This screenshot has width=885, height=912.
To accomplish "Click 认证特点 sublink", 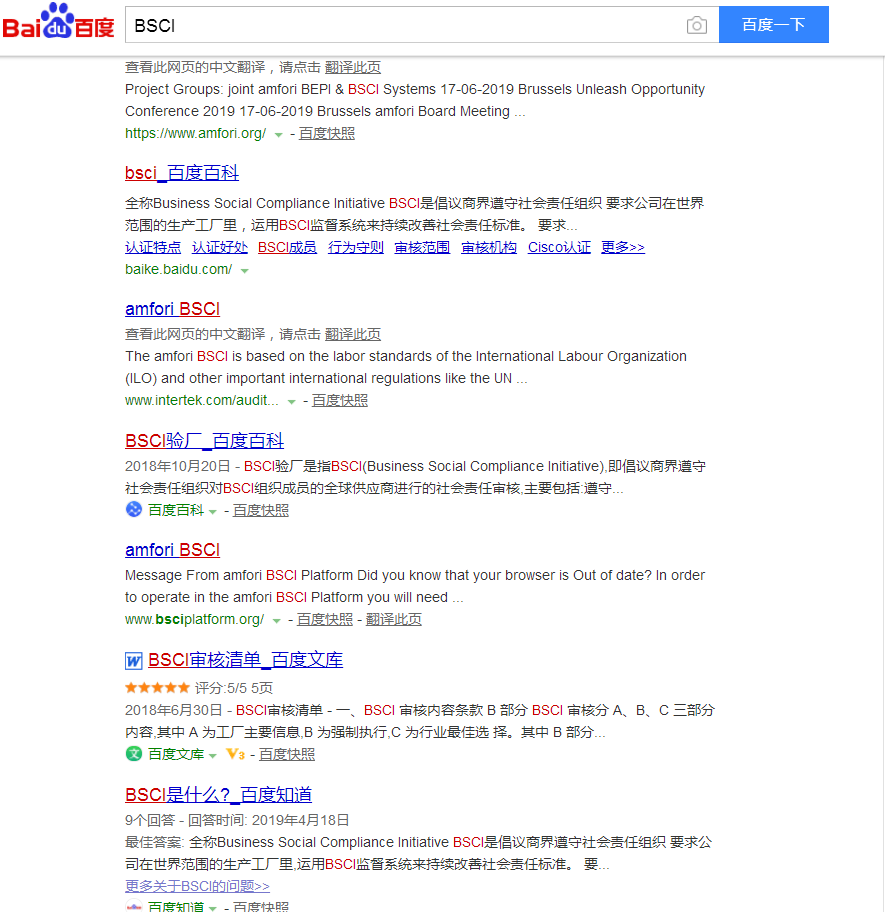I will pos(153,247).
